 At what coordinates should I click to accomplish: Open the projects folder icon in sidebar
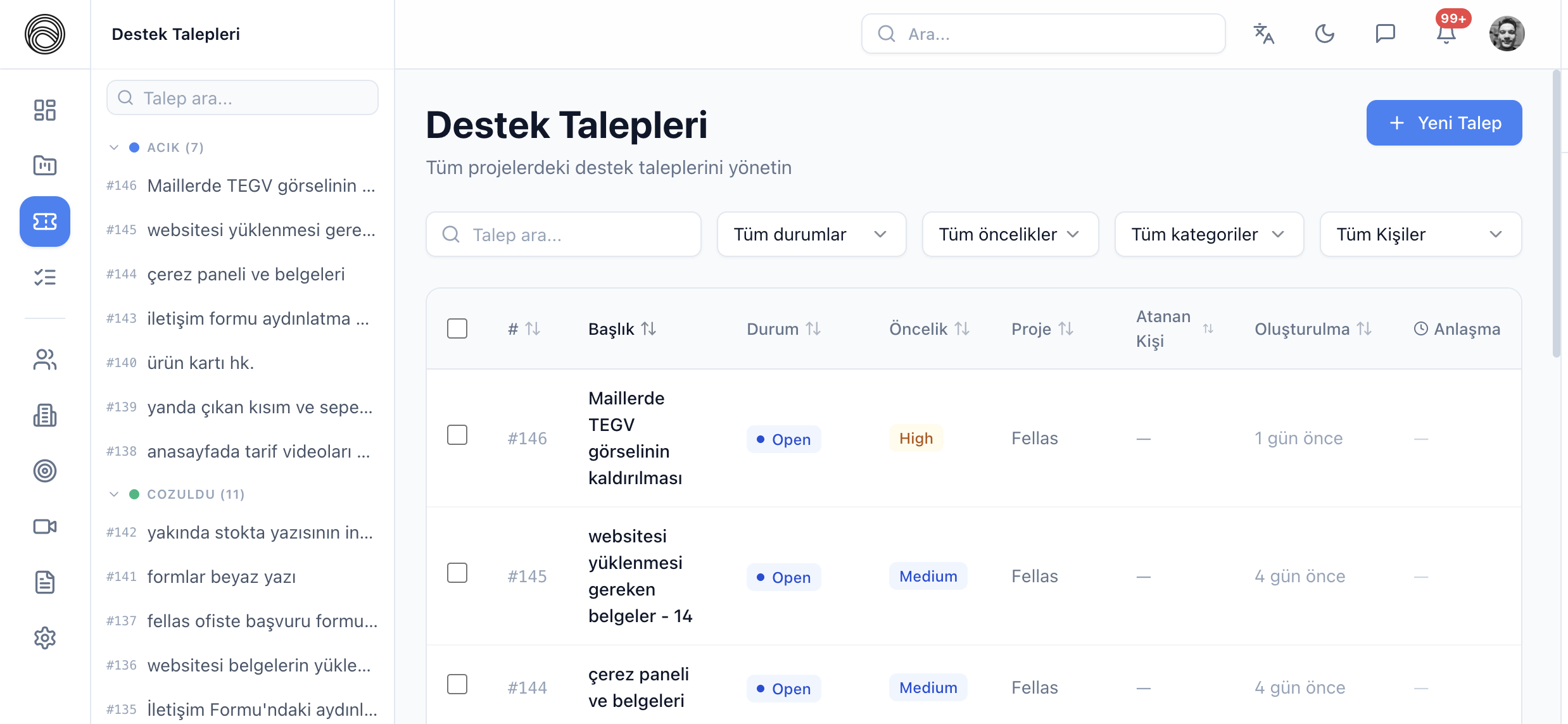click(45, 166)
